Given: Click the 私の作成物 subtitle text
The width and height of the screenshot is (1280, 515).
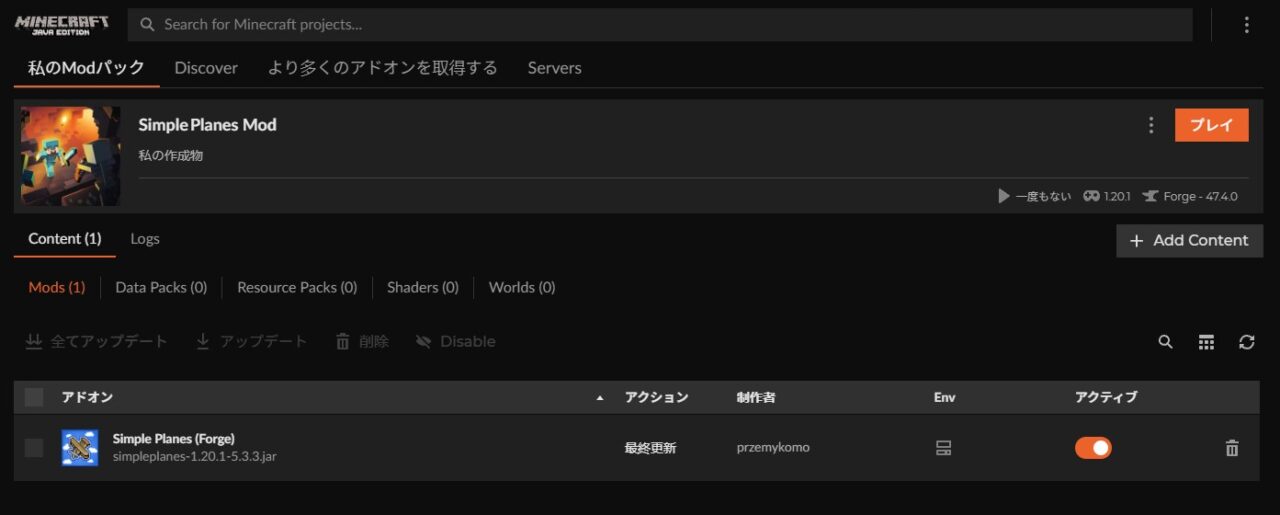Looking at the screenshot, I should [171, 156].
